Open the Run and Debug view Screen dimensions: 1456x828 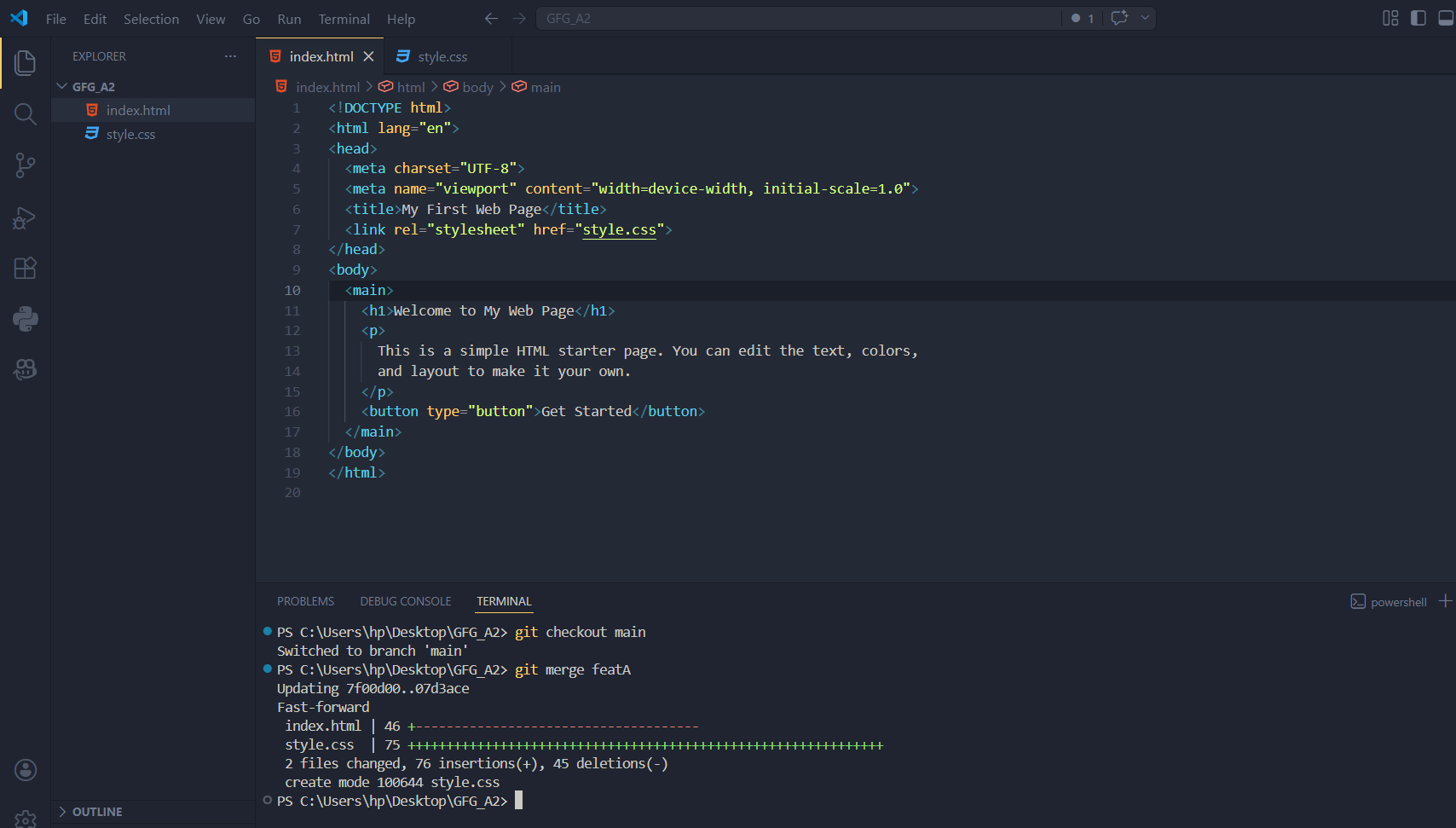point(26,217)
